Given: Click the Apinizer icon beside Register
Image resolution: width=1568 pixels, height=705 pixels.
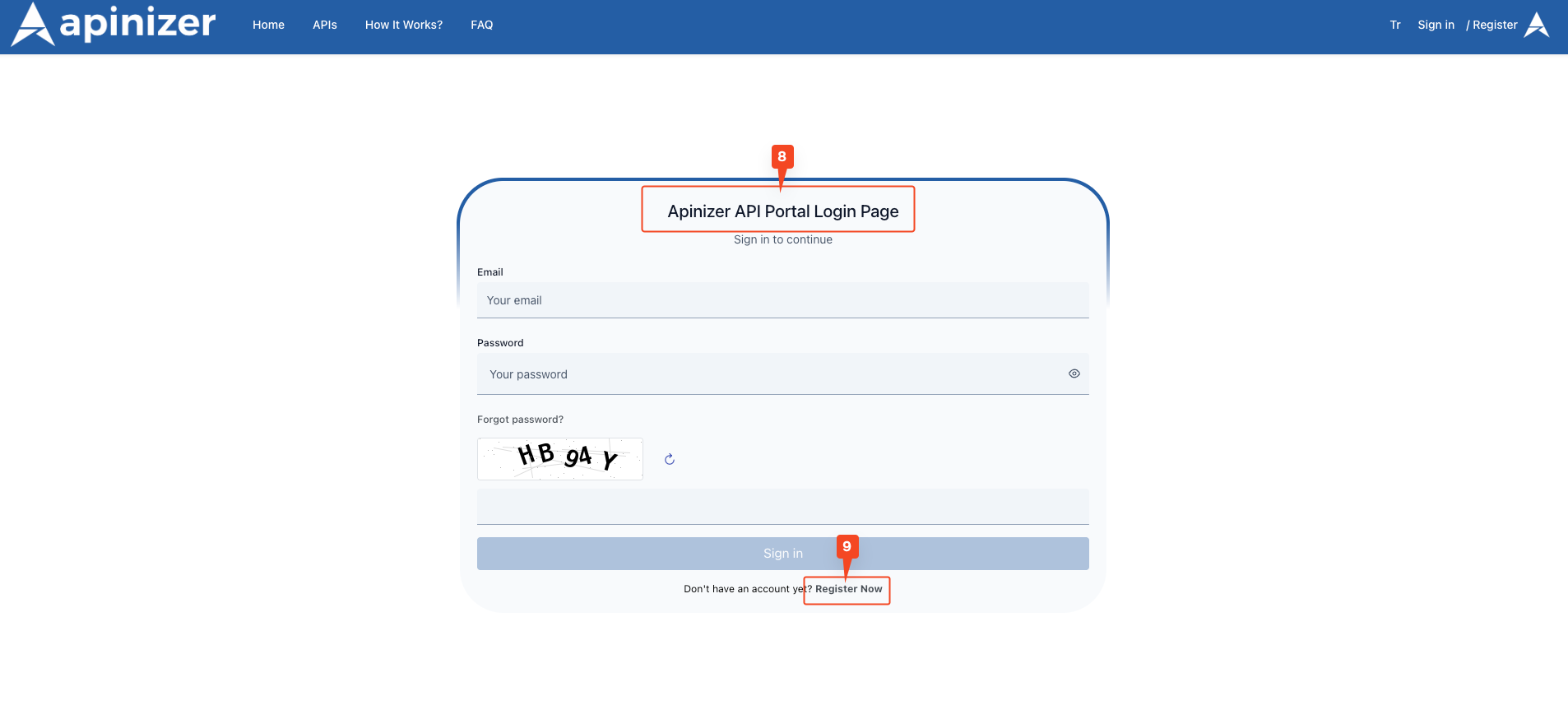Looking at the screenshot, I should tap(1537, 25).
